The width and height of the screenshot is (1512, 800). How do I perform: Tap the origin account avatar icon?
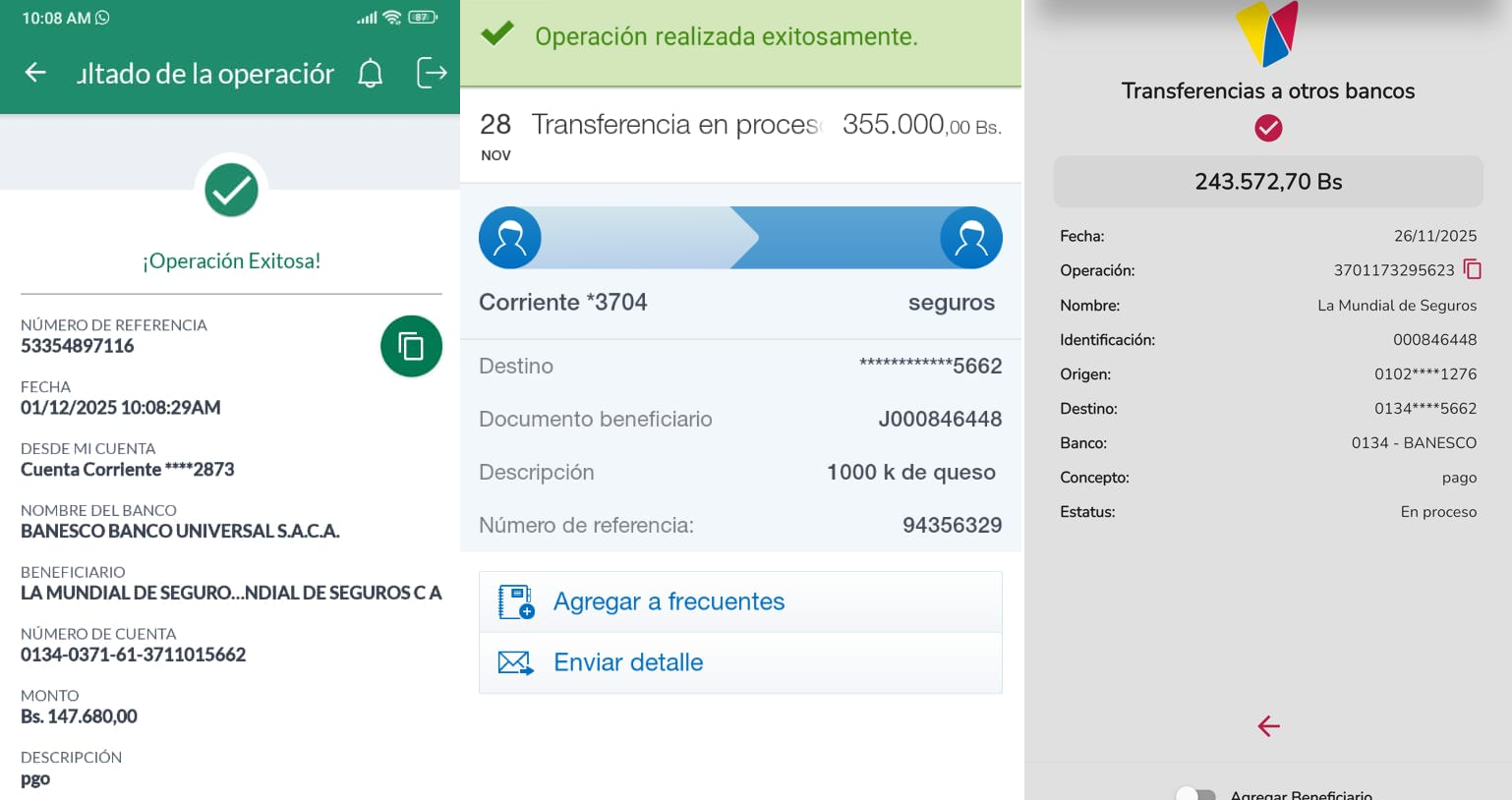509,238
